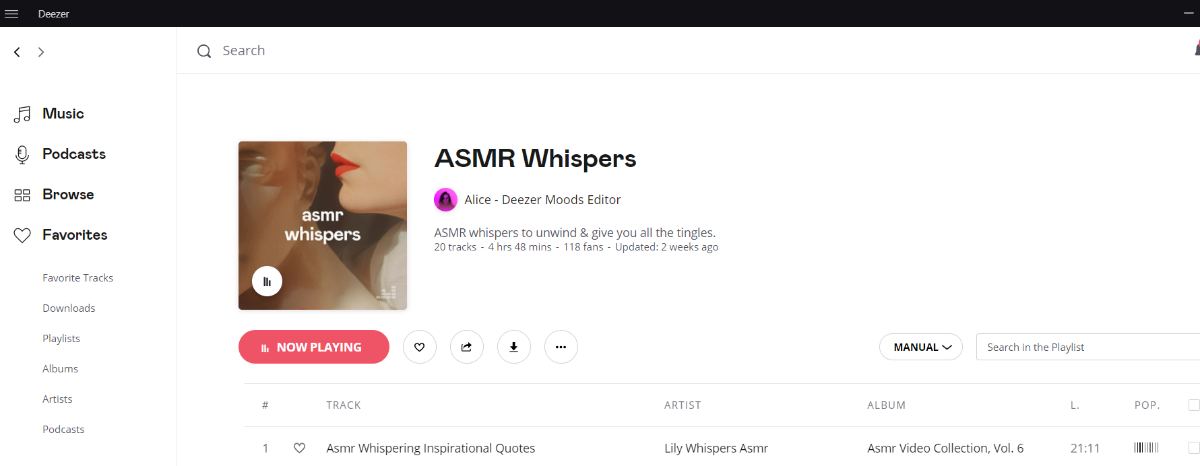Like track 1 with its heart icon
Image resolution: width=1200 pixels, height=466 pixels.
299,448
